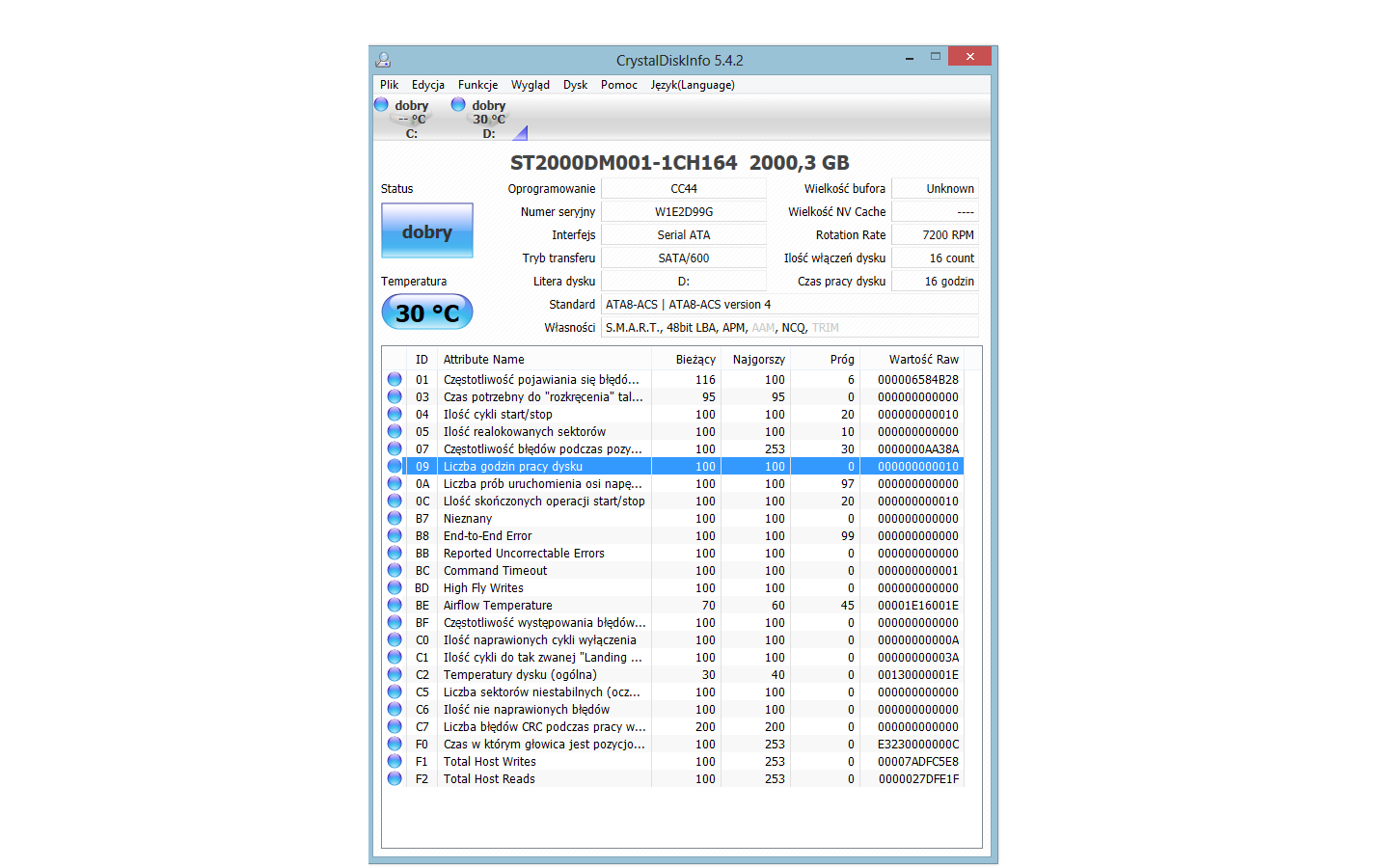Click status orb for attribute C2
Image resolution: width=1389 pixels, height=868 pixels.
click(x=395, y=674)
